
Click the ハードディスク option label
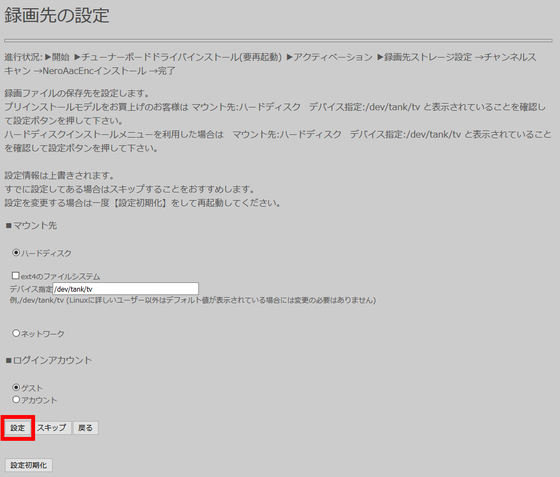(x=46, y=253)
